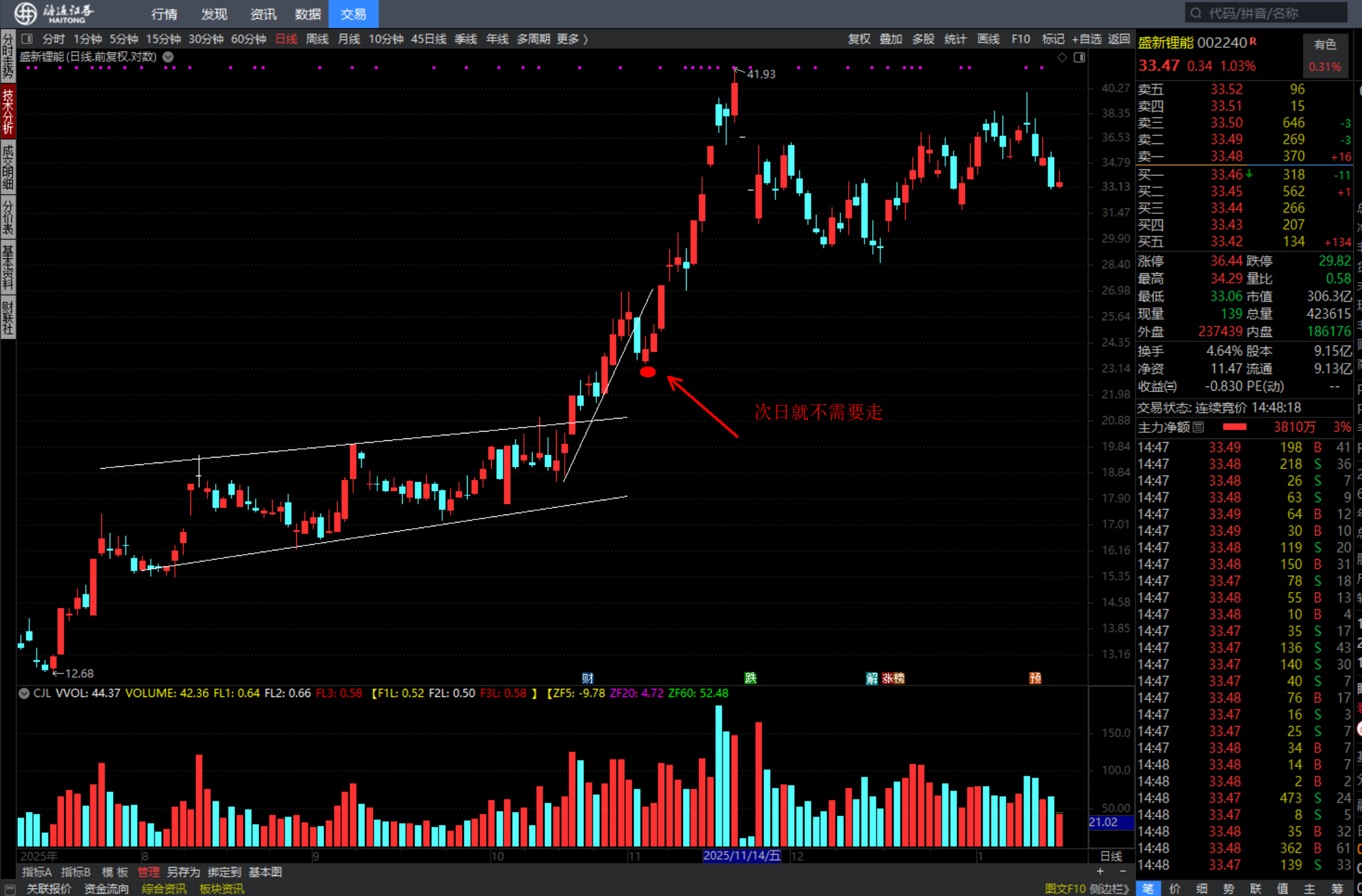The width and height of the screenshot is (1362, 896).
Task: Zoom in the chart with plus button
Action: 1100,871
